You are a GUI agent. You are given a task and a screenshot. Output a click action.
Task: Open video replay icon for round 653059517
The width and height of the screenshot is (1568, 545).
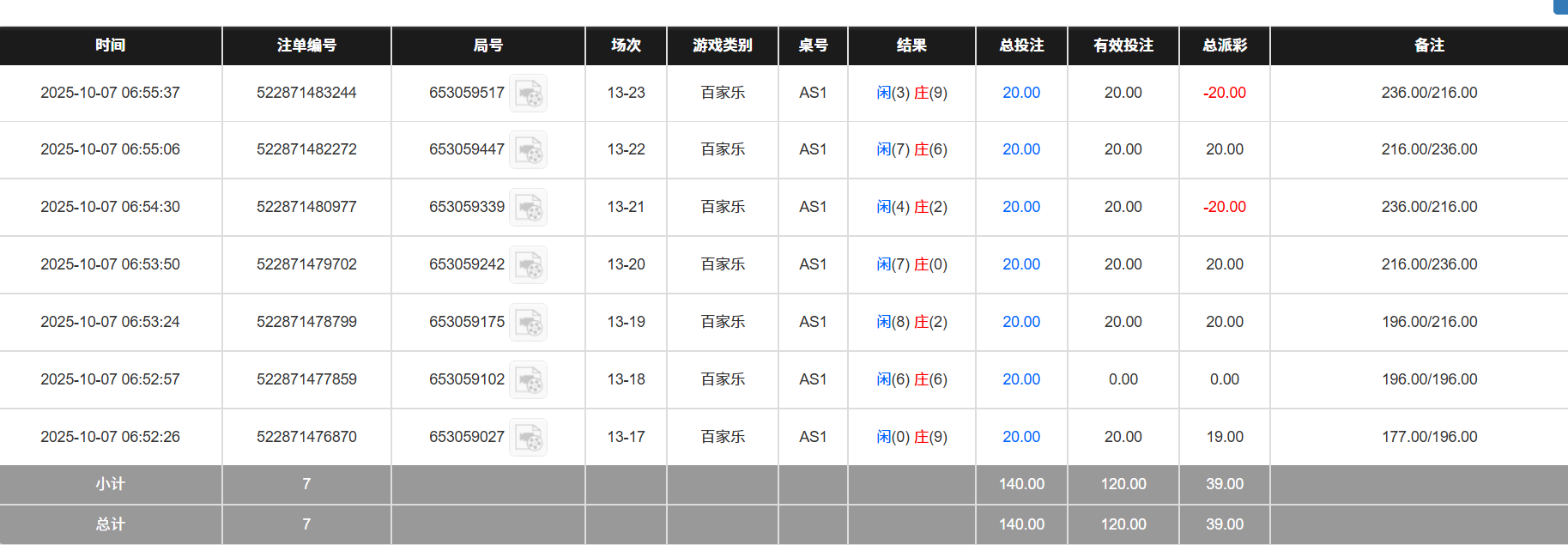528,94
